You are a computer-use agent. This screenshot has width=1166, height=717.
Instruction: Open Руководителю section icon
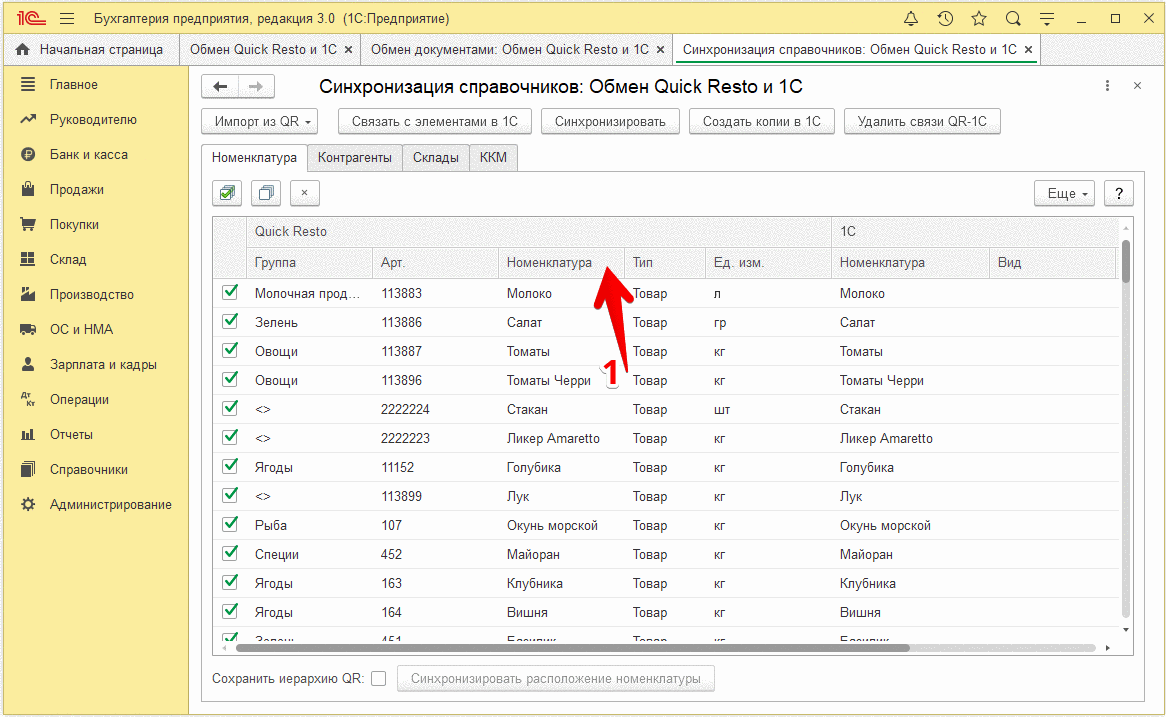tap(28, 119)
